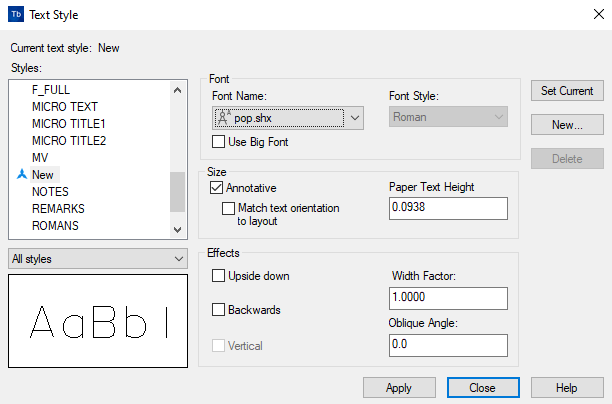This screenshot has width=612, height=404.
Task: Toggle Match text orientation to layout
Action: point(229,208)
